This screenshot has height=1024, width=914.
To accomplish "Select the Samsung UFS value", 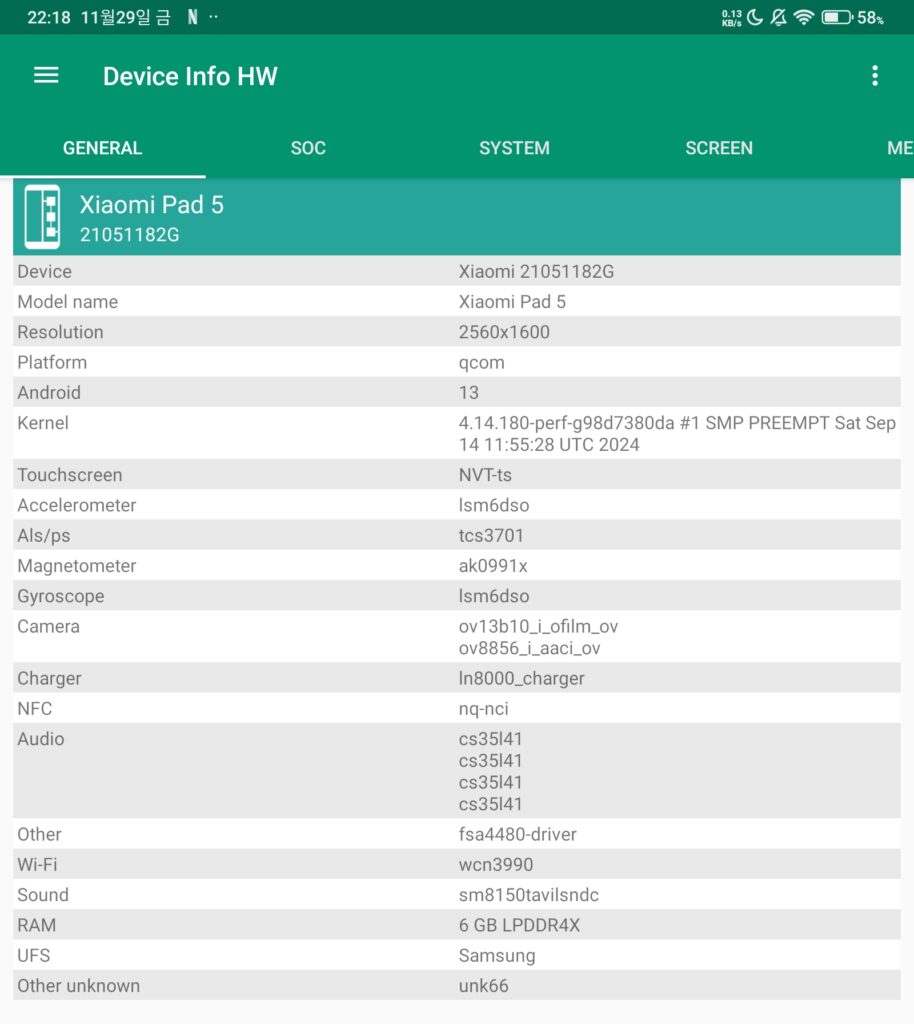I will [x=497, y=957].
